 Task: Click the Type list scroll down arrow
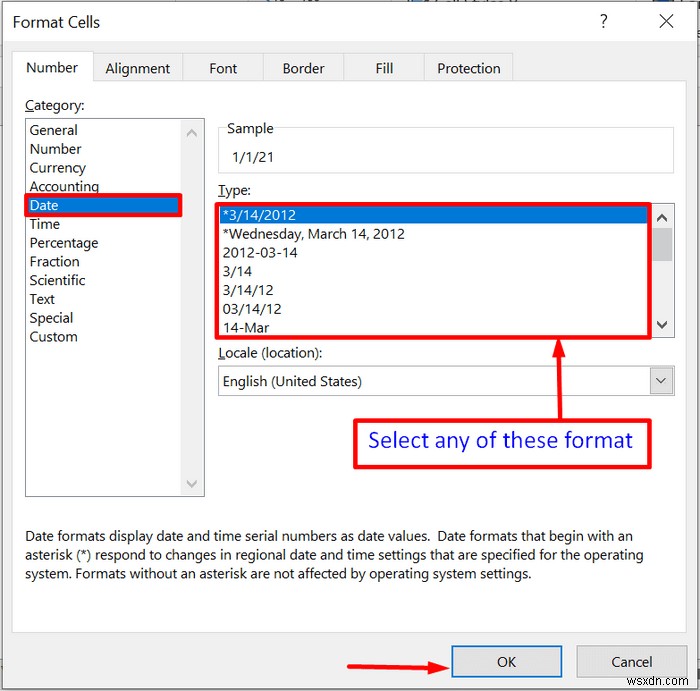pyautogui.click(x=662, y=325)
